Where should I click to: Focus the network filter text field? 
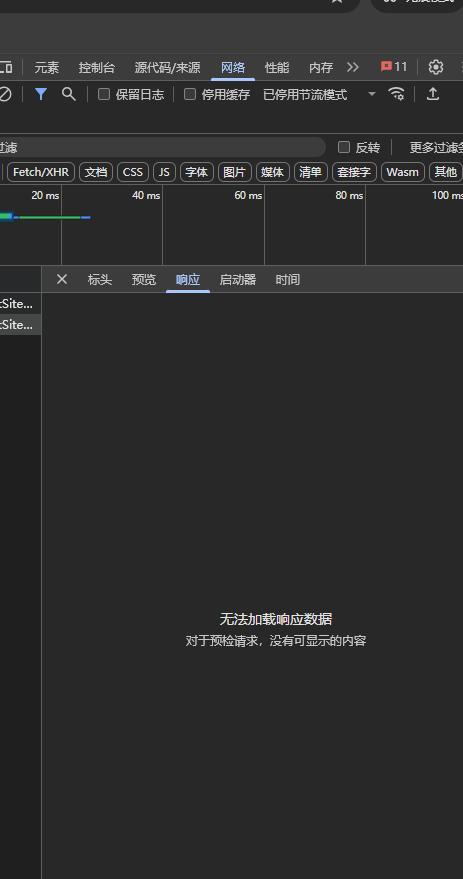[163, 147]
